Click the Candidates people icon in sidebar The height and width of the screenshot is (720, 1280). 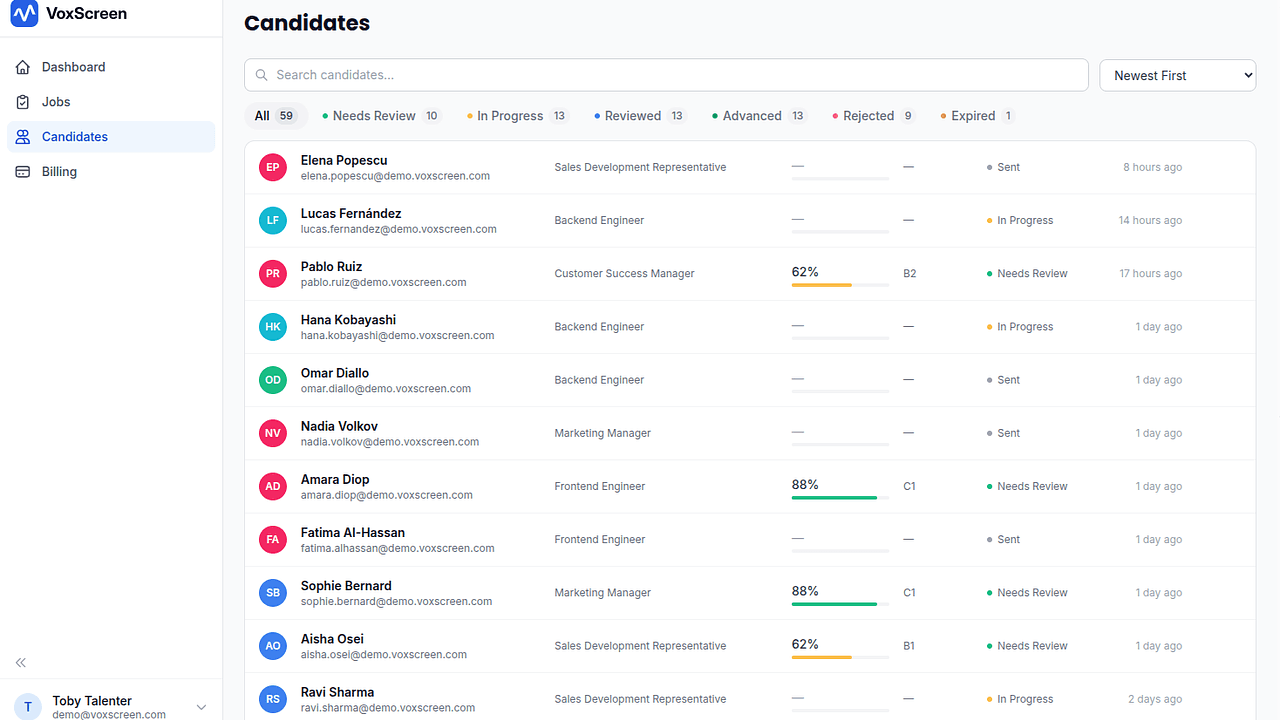pos(23,137)
